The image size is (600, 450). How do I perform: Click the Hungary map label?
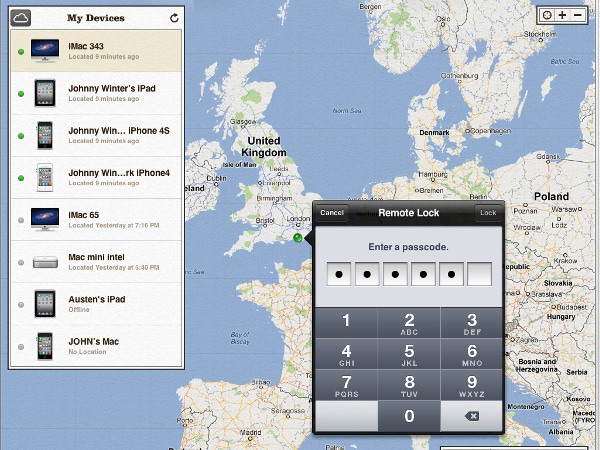(x=561, y=317)
